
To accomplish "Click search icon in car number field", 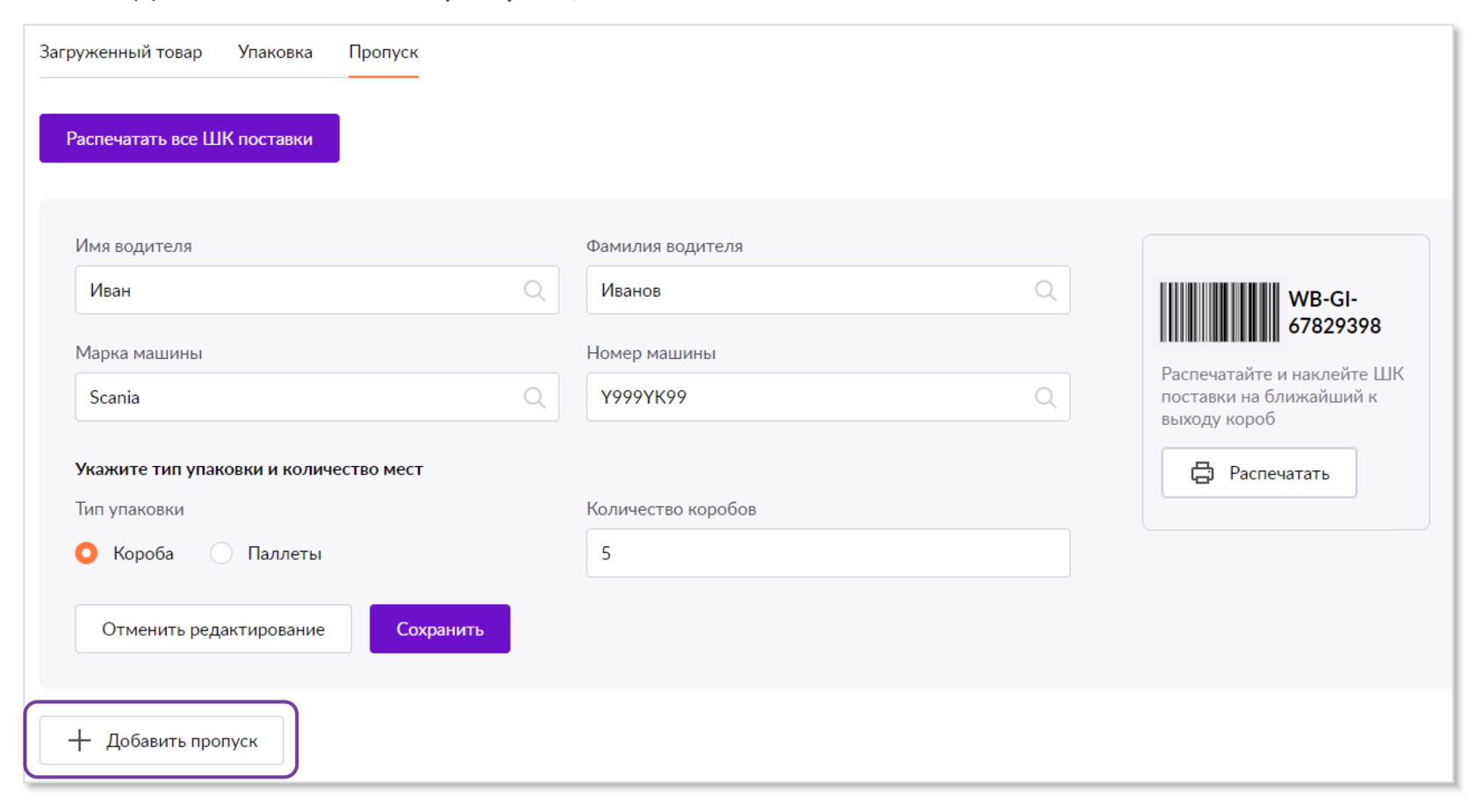I will pyautogui.click(x=1045, y=398).
